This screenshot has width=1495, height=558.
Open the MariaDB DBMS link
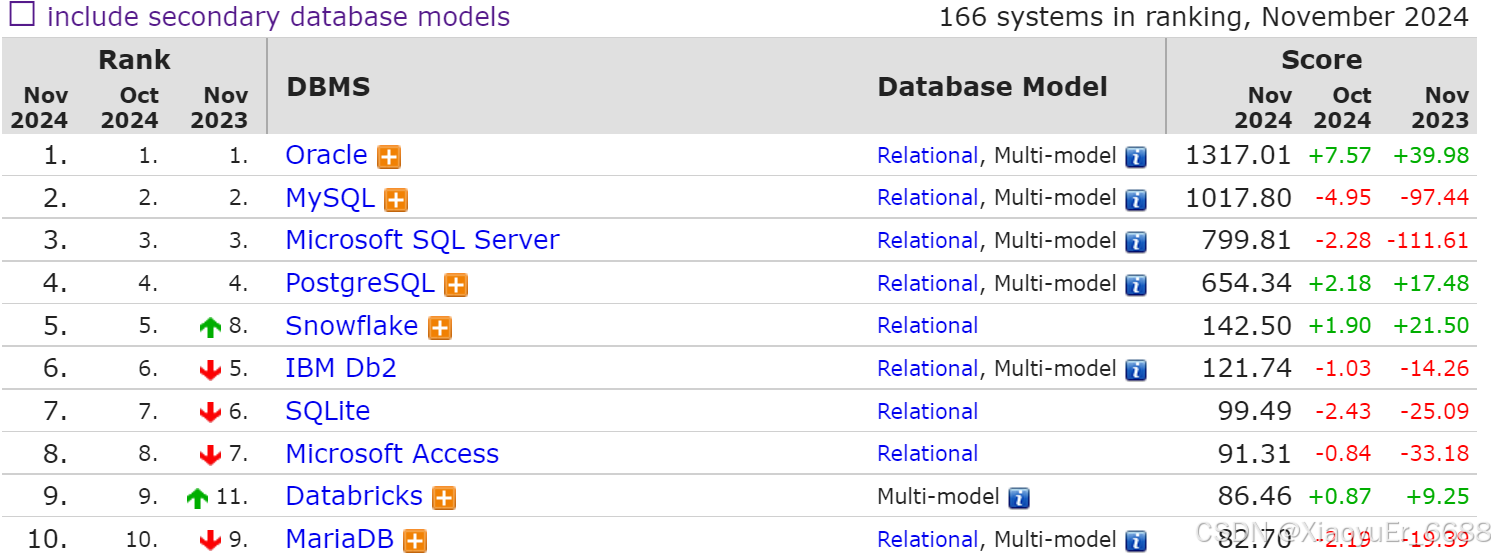(x=339, y=539)
